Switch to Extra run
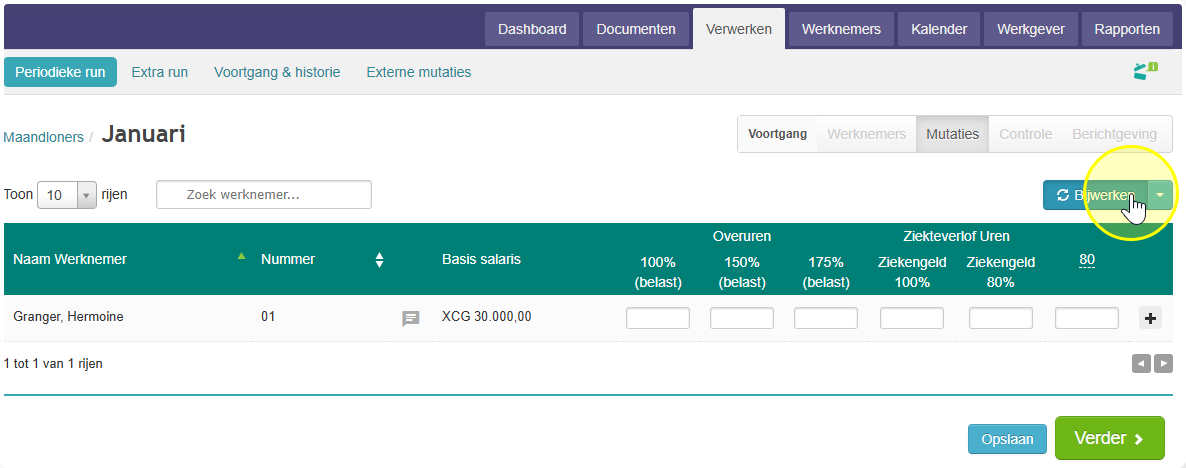The width and height of the screenshot is (1186, 468). (160, 73)
